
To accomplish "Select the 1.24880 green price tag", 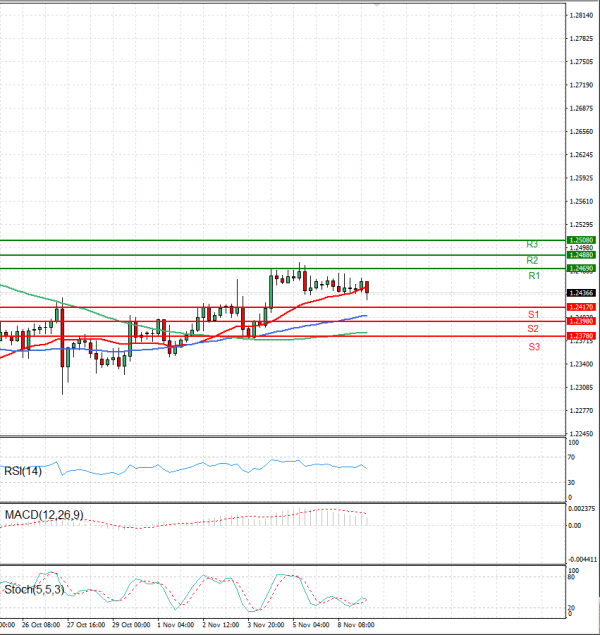I will [x=581, y=256].
